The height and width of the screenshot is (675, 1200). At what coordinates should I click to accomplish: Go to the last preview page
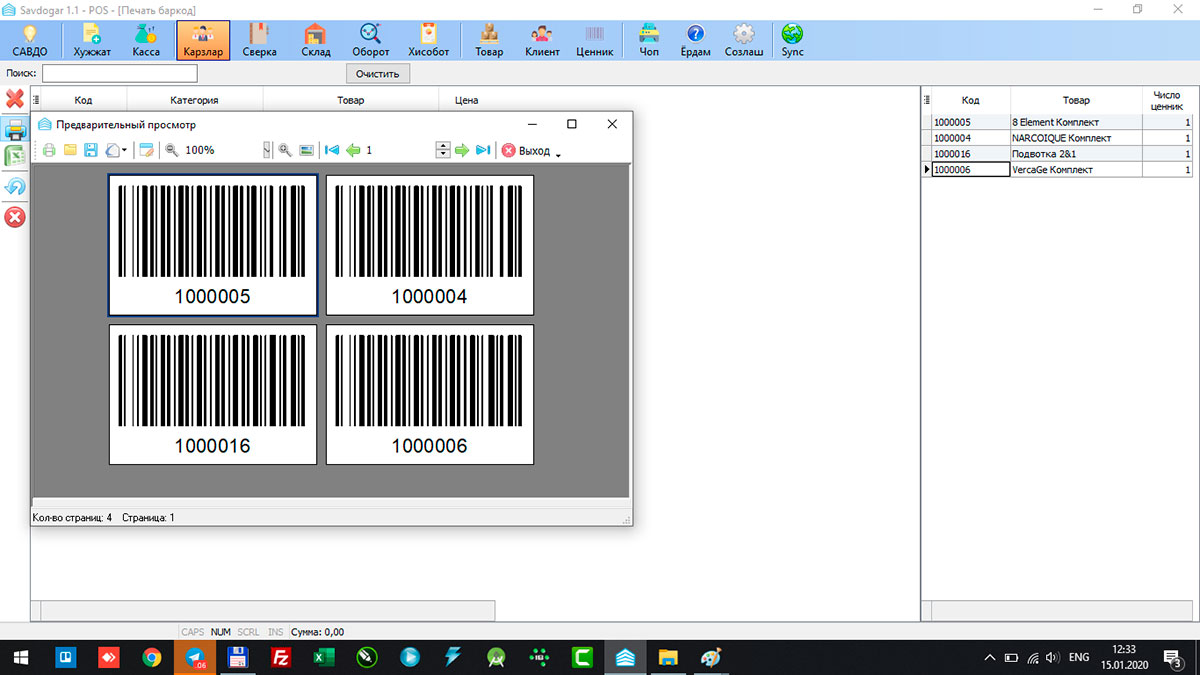click(483, 150)
